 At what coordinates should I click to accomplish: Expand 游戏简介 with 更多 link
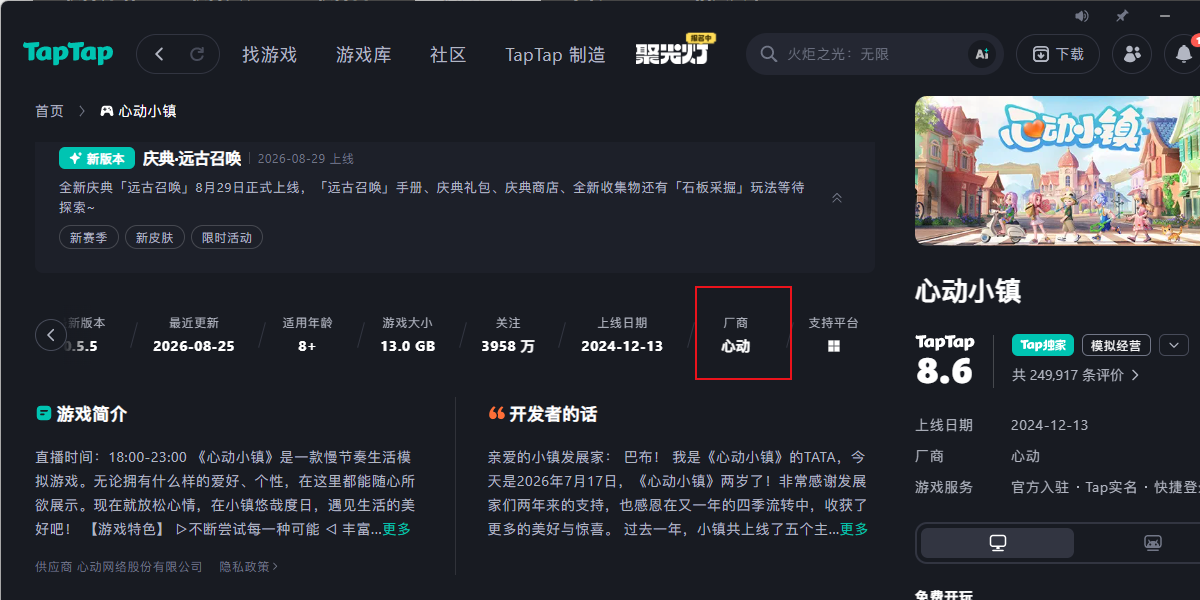pos(397,529)
